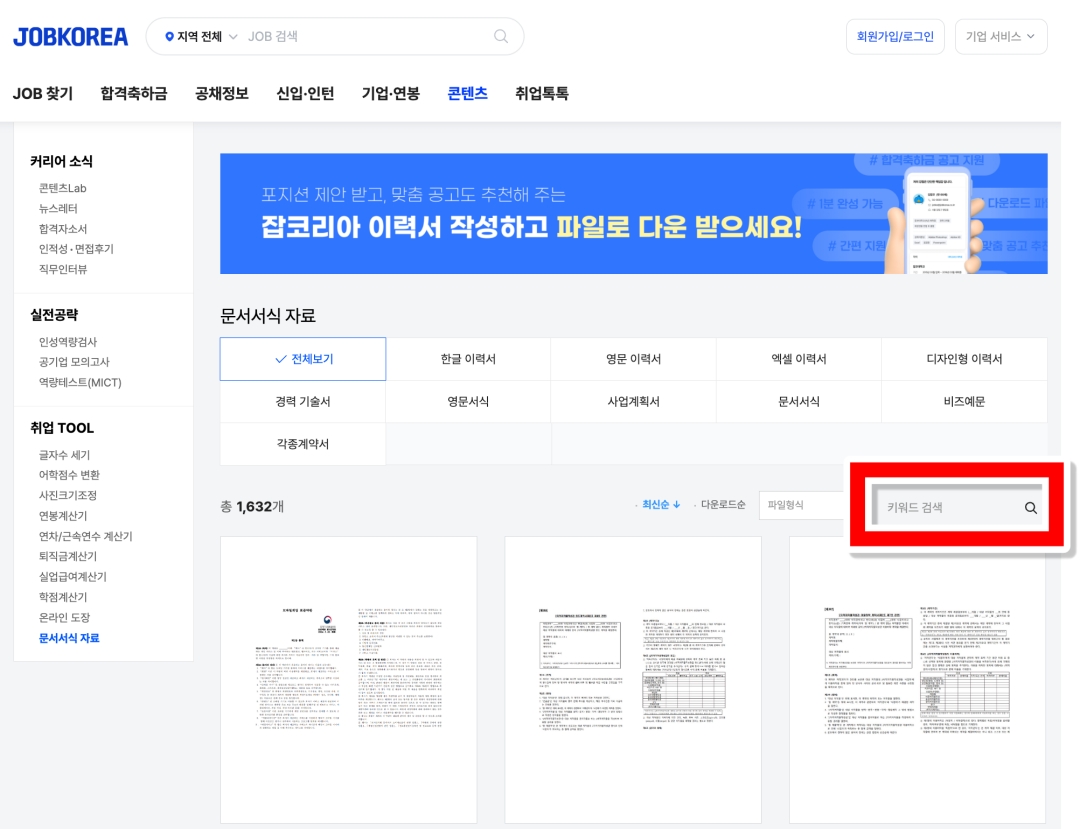Click the resume download promo banner
Screen dimensions: 1080x829
pos(634,213)
